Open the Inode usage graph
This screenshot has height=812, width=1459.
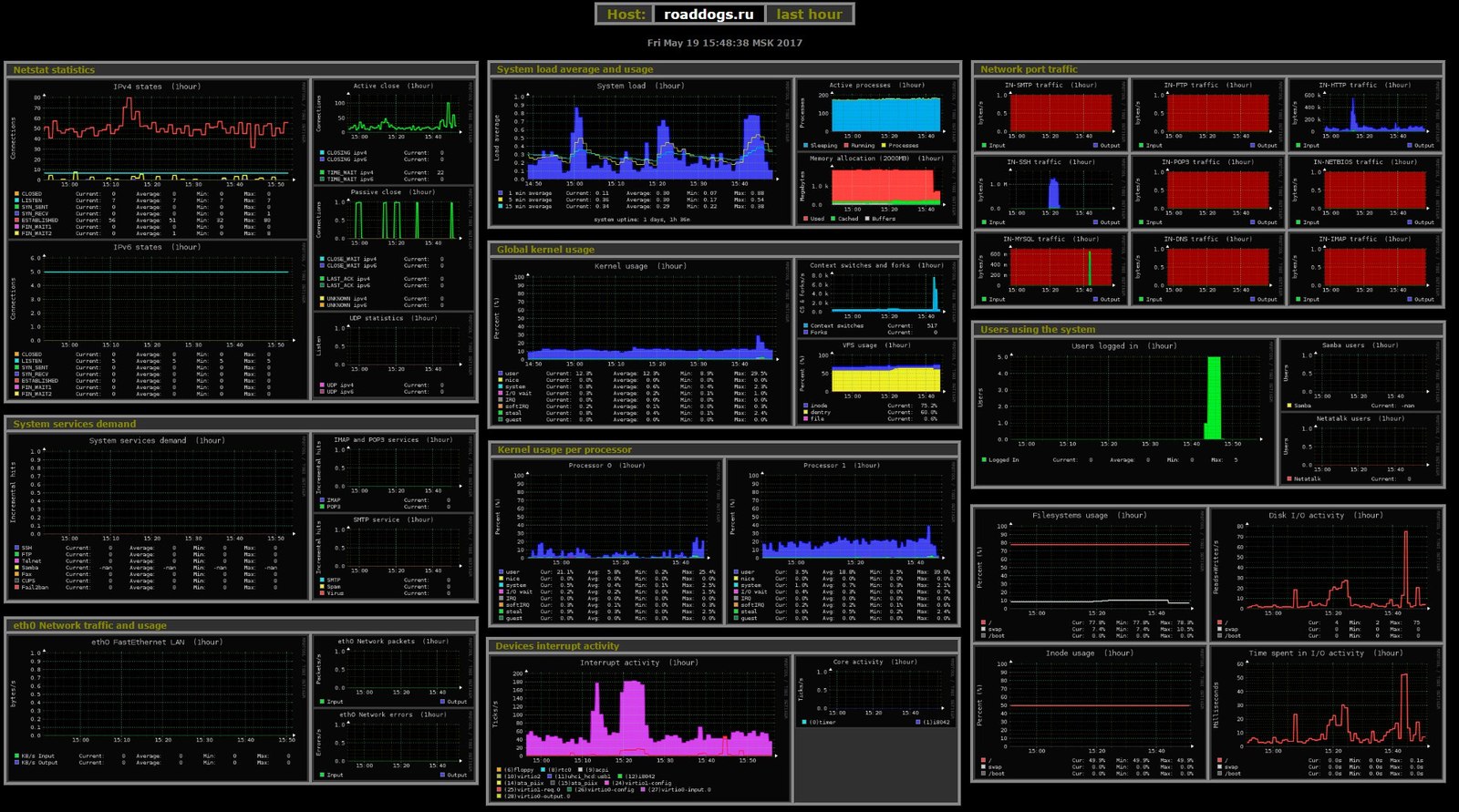point(1091,713)
